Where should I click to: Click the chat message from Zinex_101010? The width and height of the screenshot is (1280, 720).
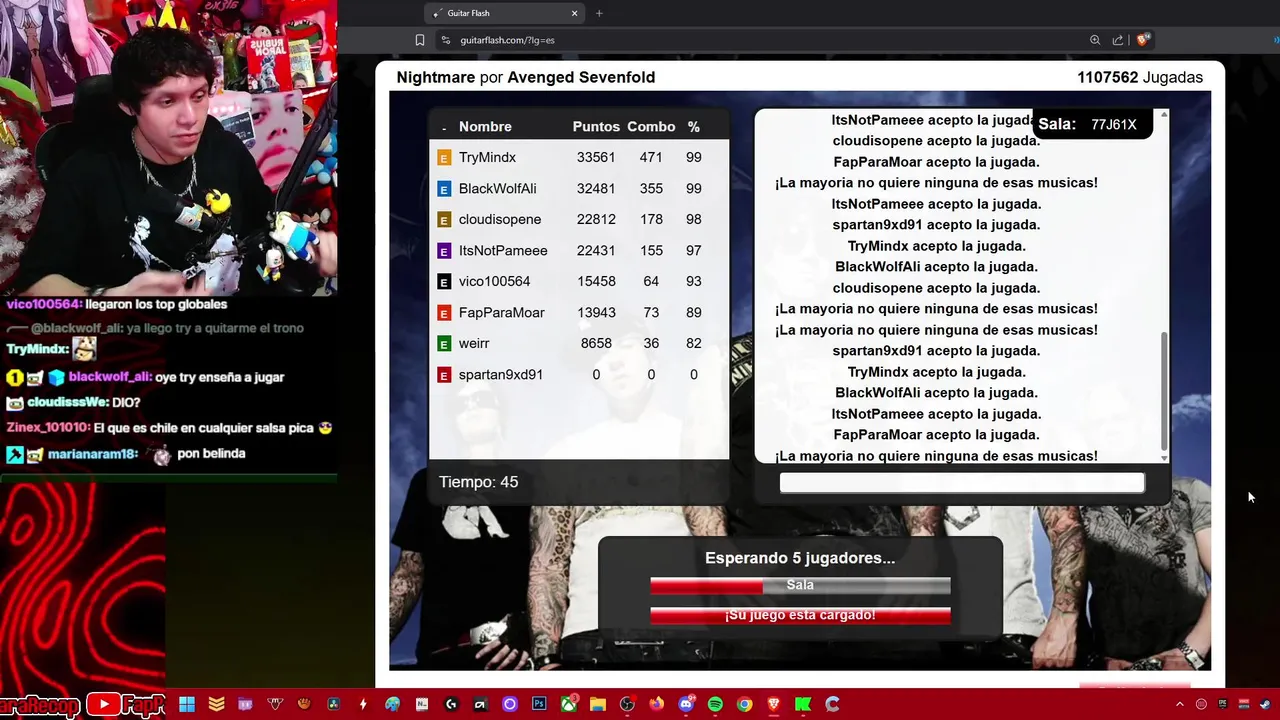(x=169, y=428)
